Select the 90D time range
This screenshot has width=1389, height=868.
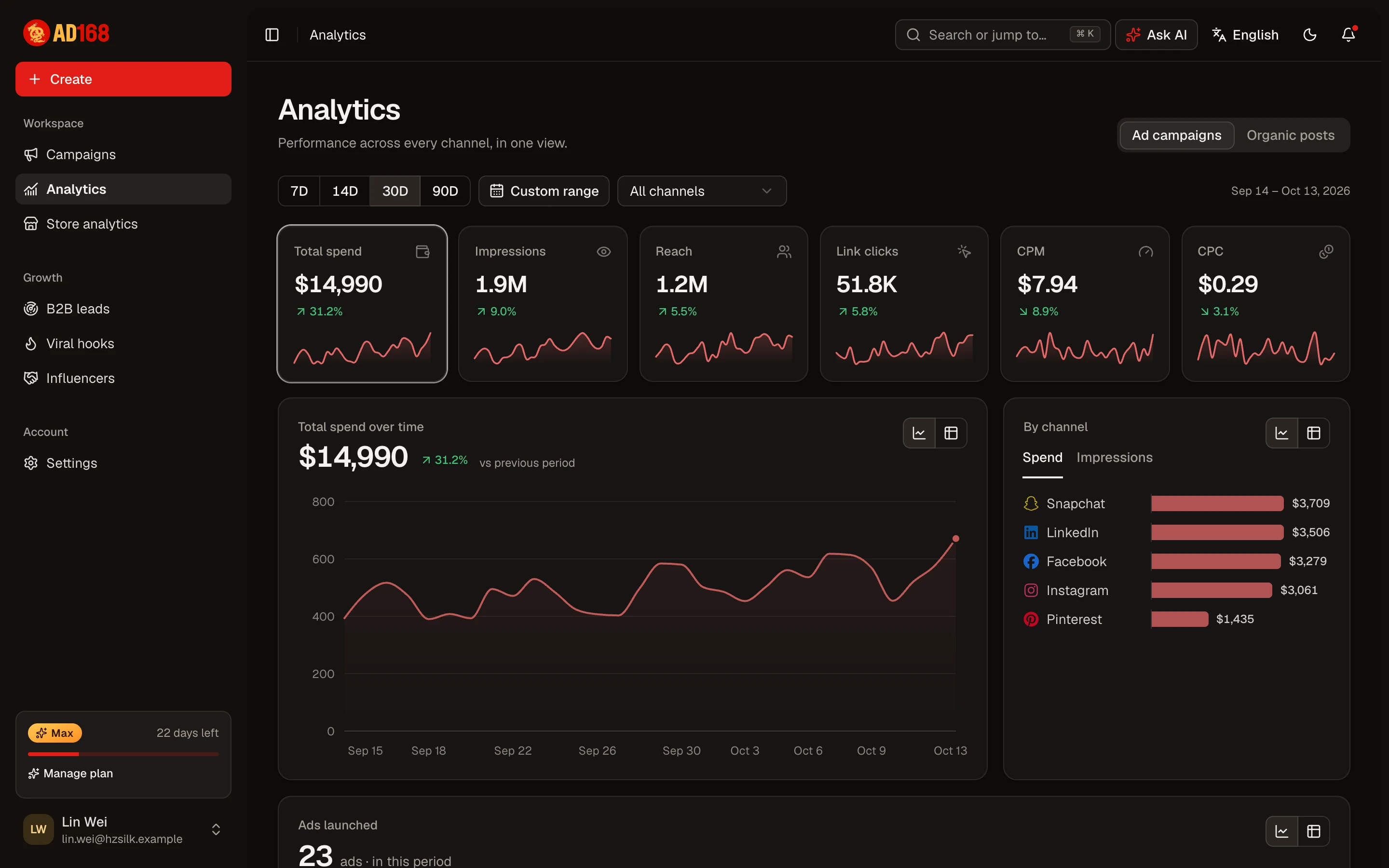tap(445, 191)
